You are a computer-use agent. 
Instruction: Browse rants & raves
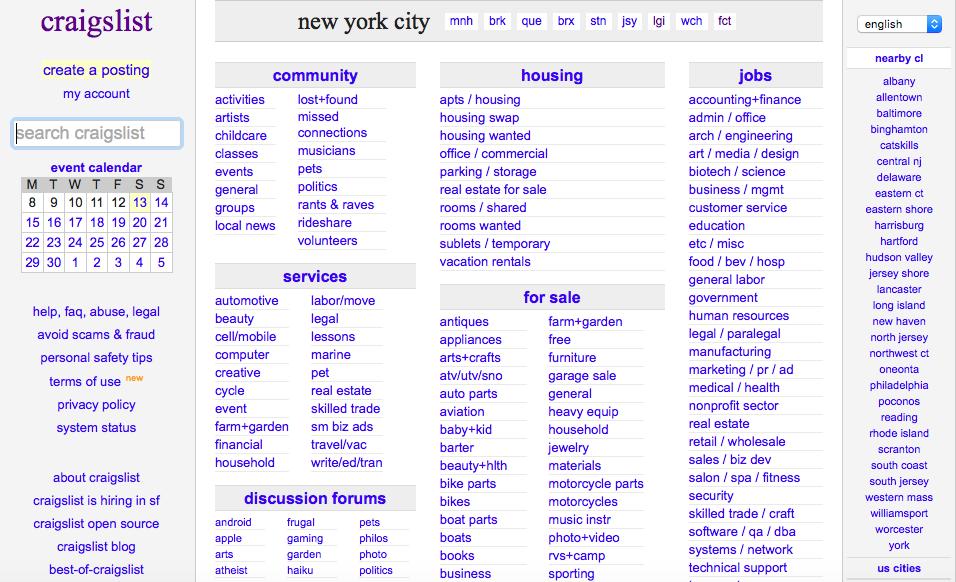click(x=336, y=205)
